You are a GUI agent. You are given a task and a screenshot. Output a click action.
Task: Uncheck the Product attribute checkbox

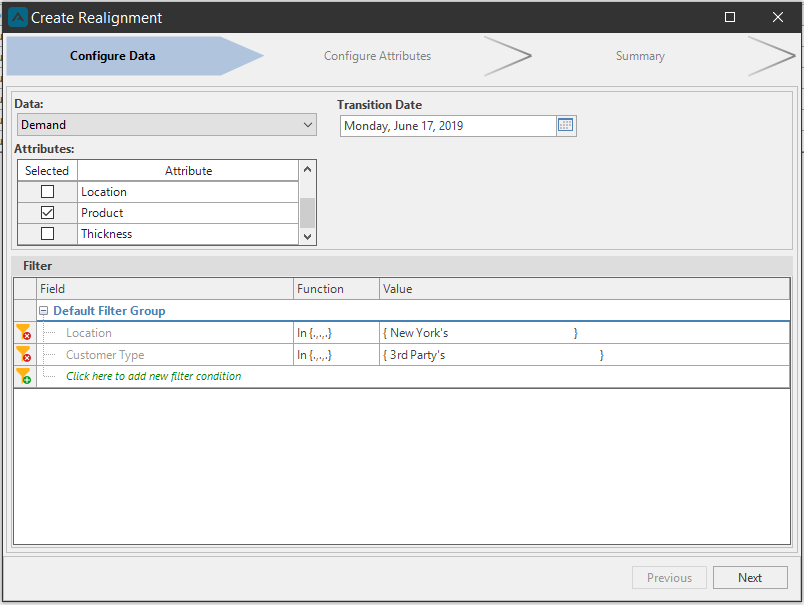pos(47,213)
